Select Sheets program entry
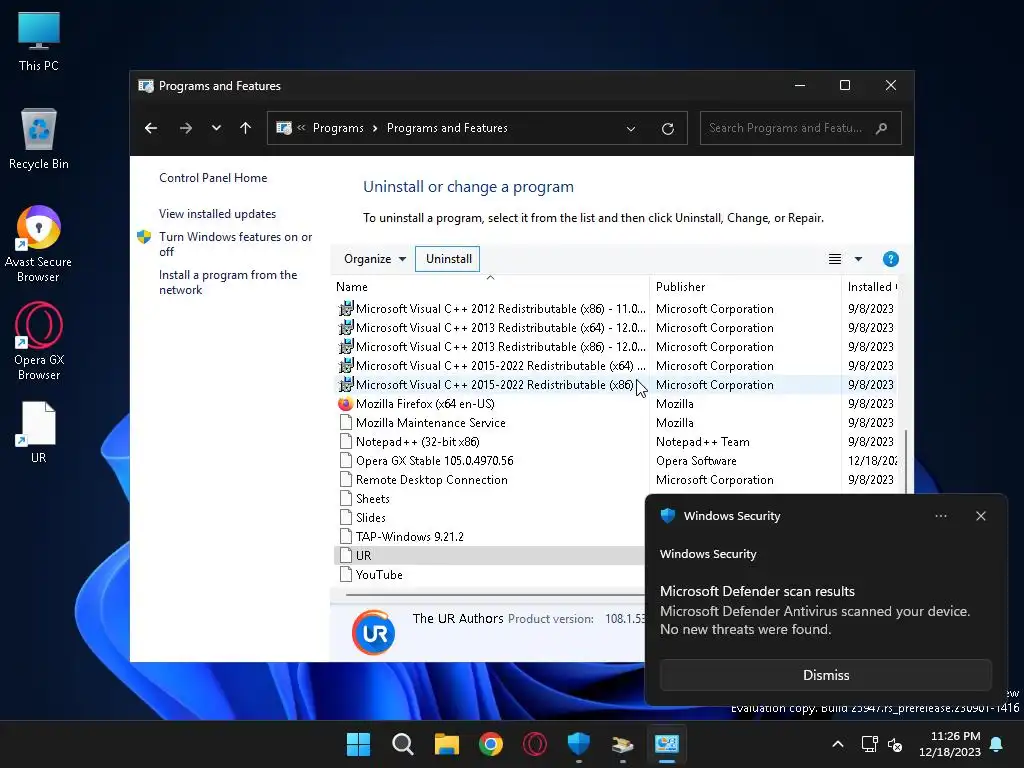1024x768 pixels. point(490,498)
